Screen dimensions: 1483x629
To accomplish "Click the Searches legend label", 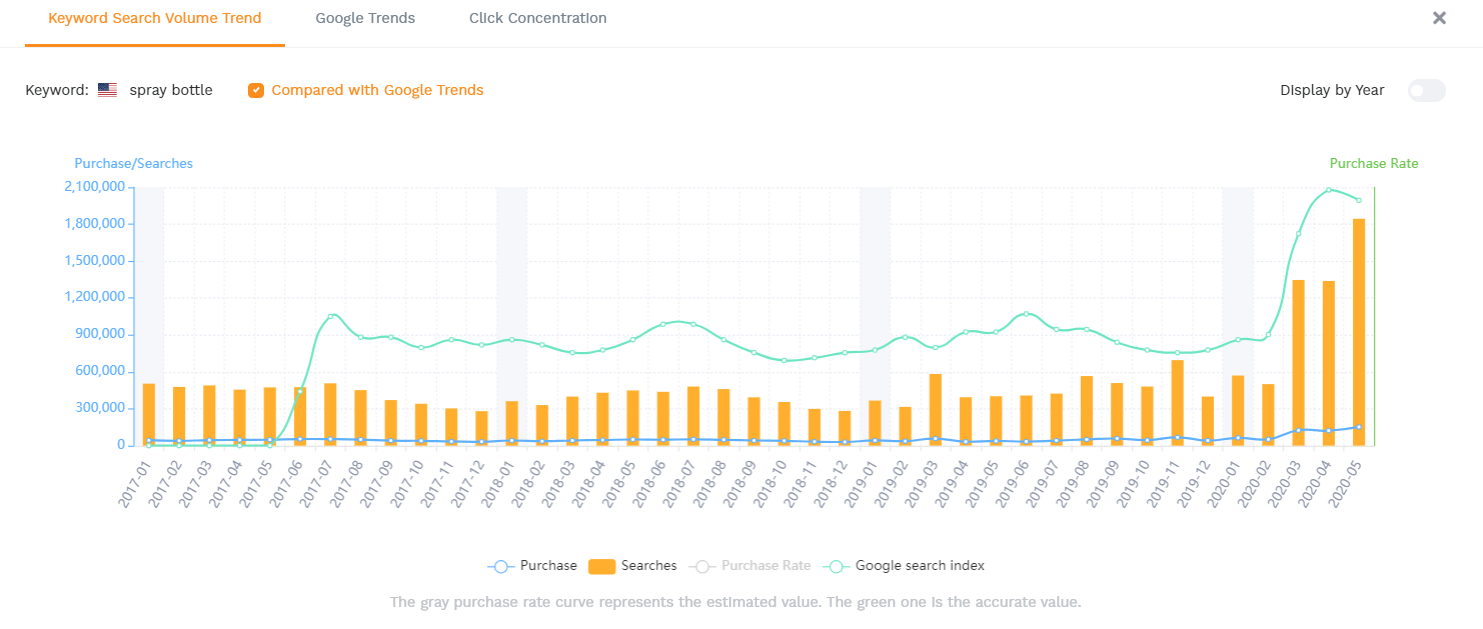I will point(649,566).
